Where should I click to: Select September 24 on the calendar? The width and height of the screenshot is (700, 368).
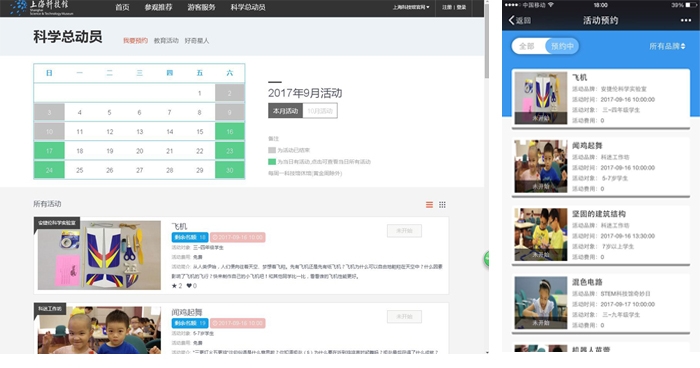click(49, 170)
